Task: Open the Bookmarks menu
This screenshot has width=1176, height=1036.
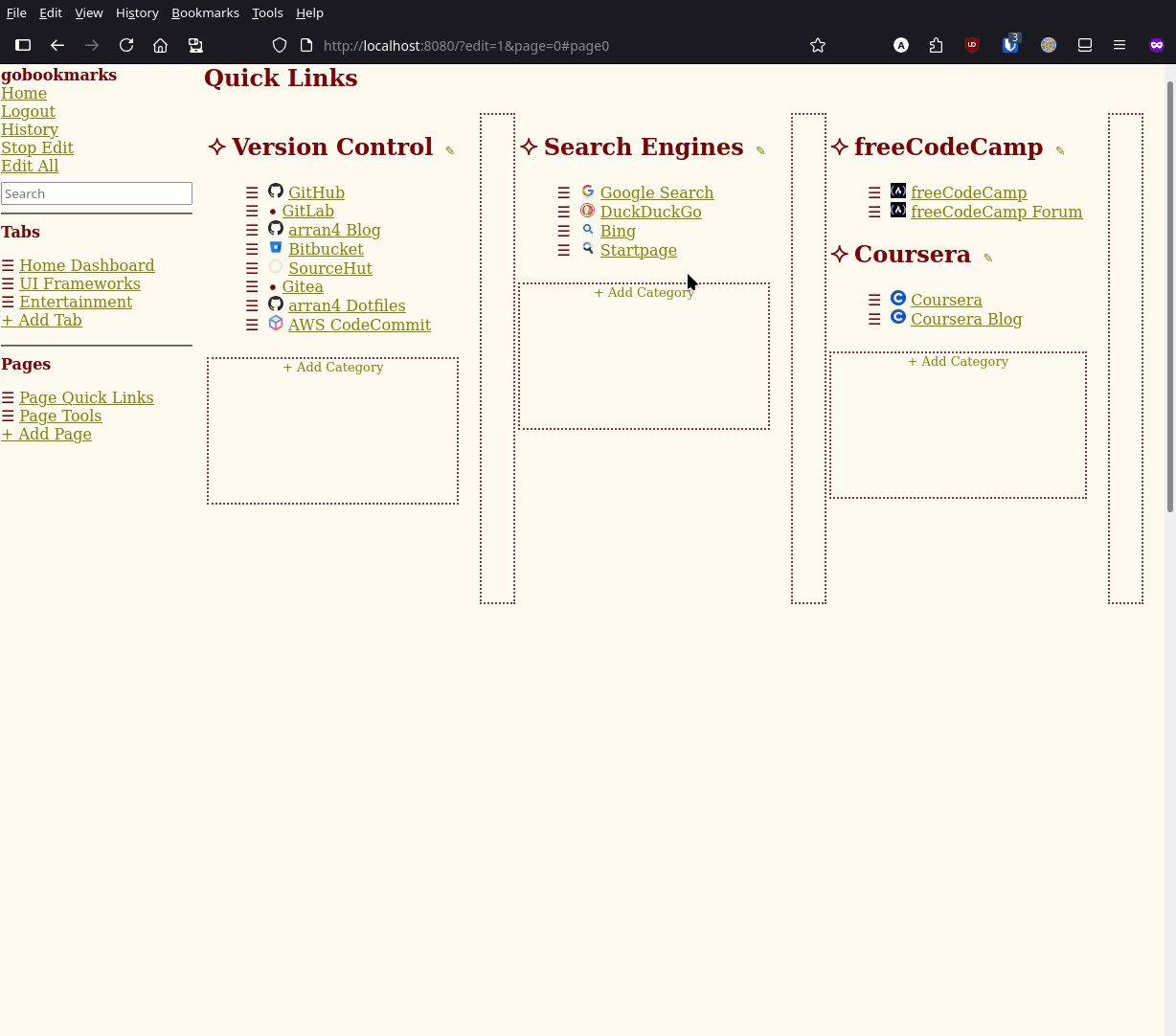Action: coord(205,12)
